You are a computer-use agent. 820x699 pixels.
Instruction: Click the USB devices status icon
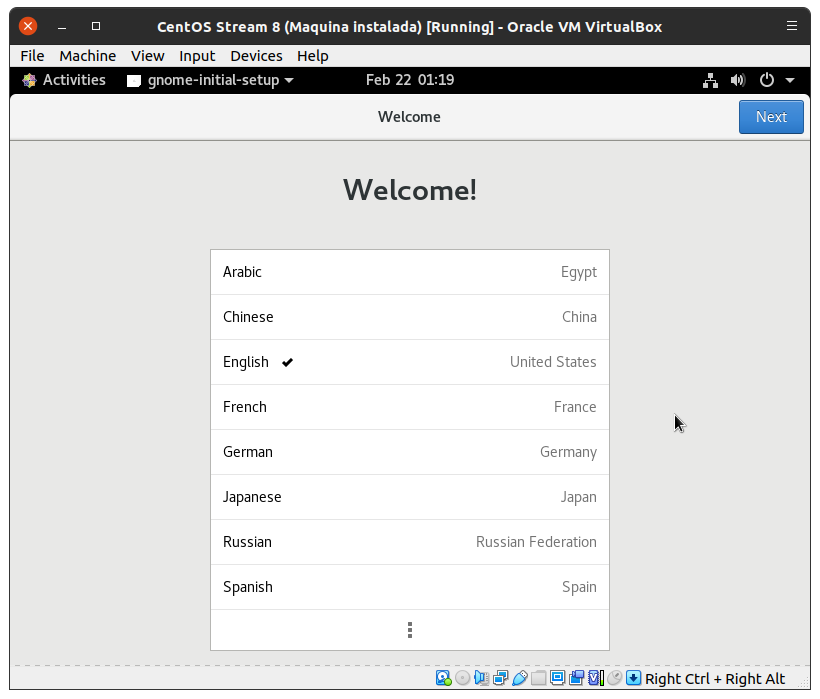[x=519, y=679]
